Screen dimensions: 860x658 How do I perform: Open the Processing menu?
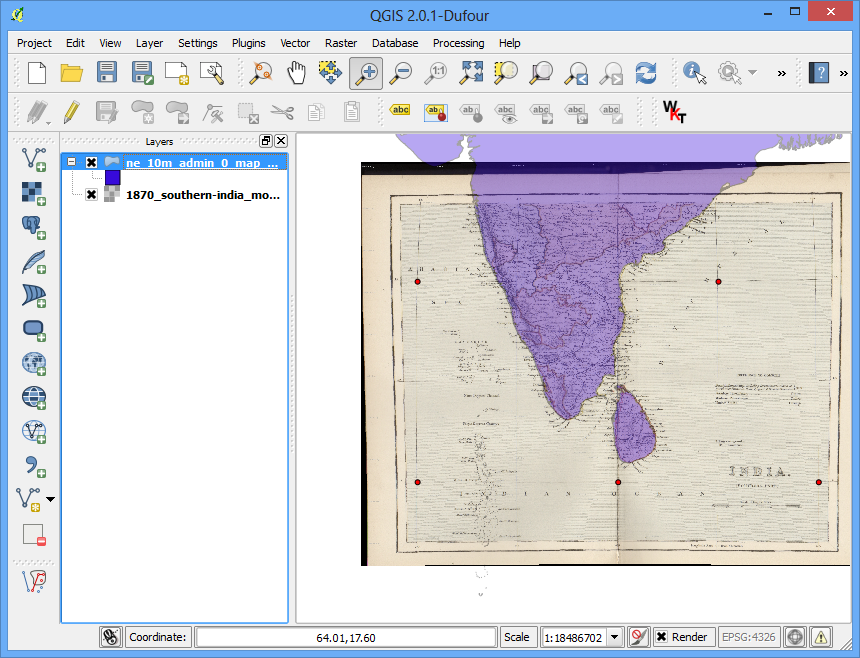(459, 43)
